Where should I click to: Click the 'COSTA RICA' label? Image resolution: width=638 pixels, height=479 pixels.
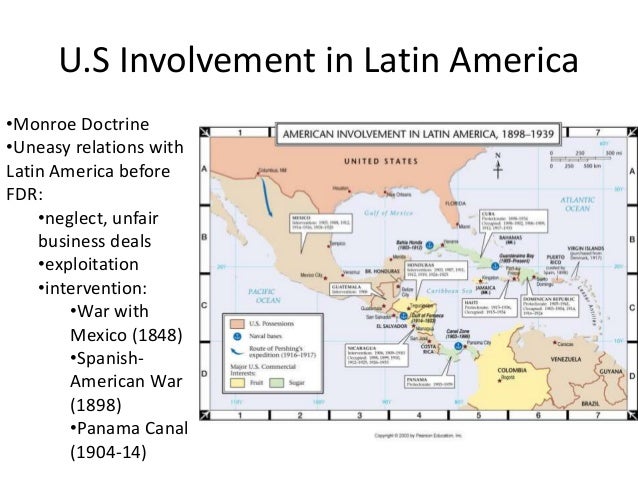tap(428, 349)
